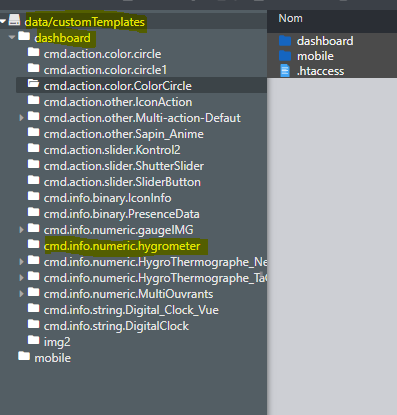Click folder icon of cmd.info.numeric.gaugeIMG

[33, 228]
